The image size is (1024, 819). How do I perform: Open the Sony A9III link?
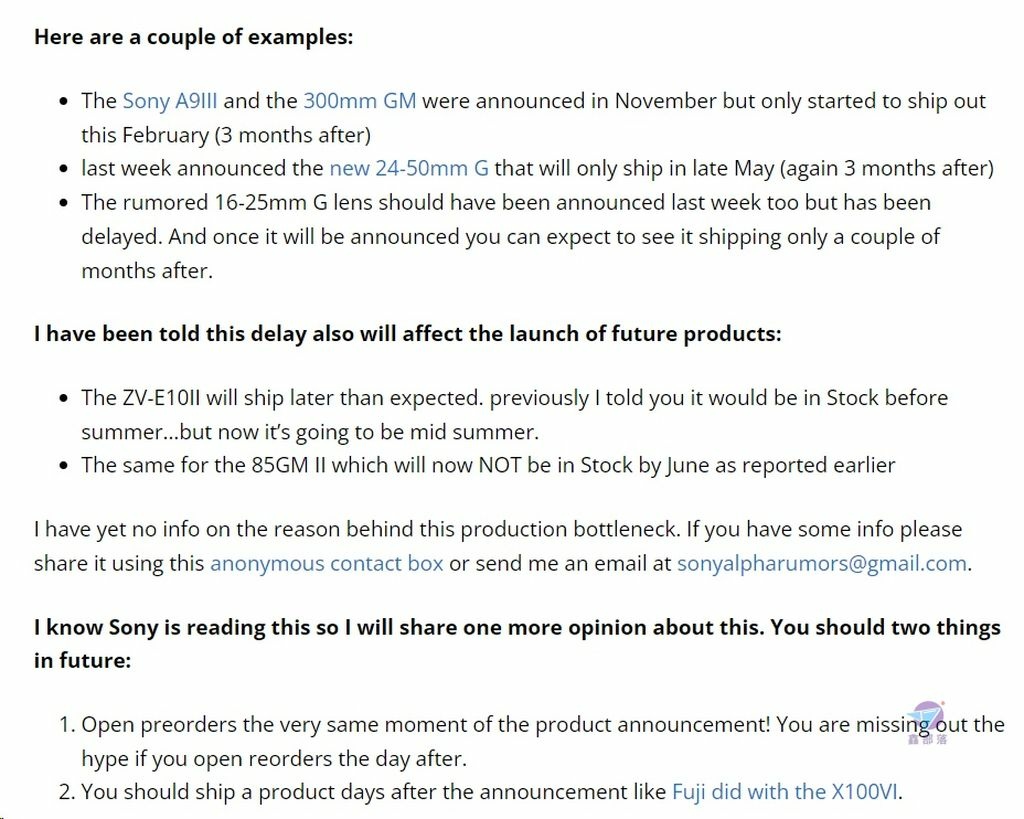[x=170, y=101]
